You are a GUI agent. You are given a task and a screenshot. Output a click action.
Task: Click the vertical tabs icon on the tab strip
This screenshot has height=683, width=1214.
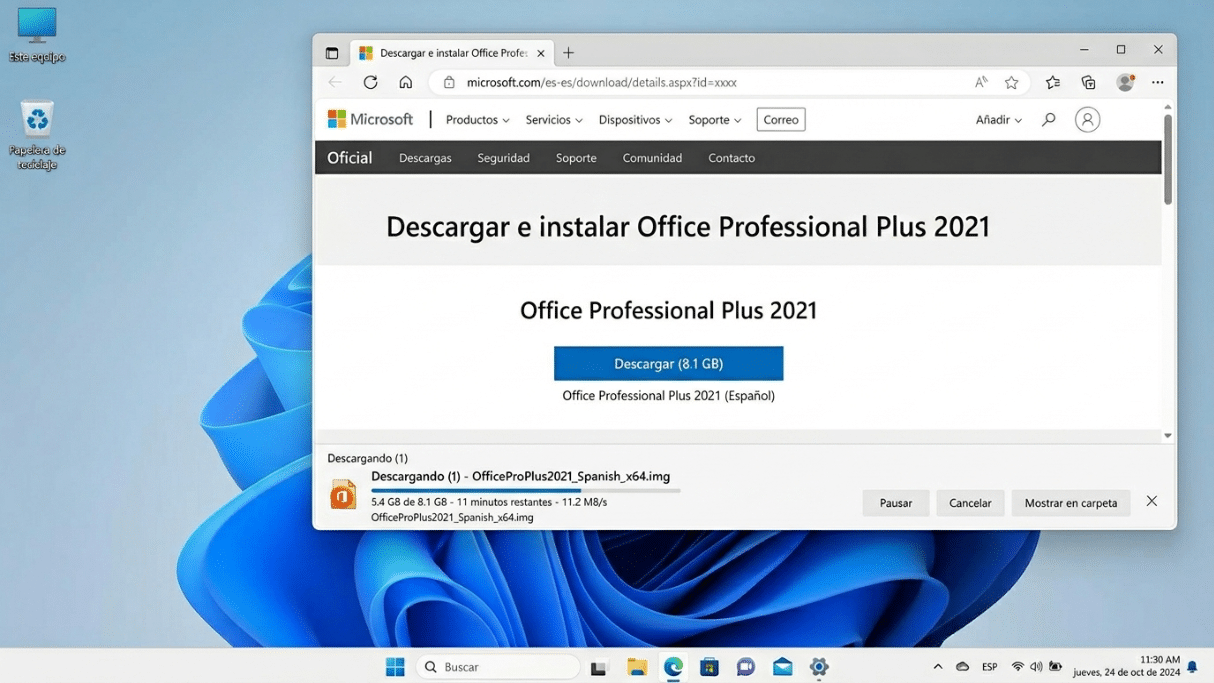click(330, 52)
